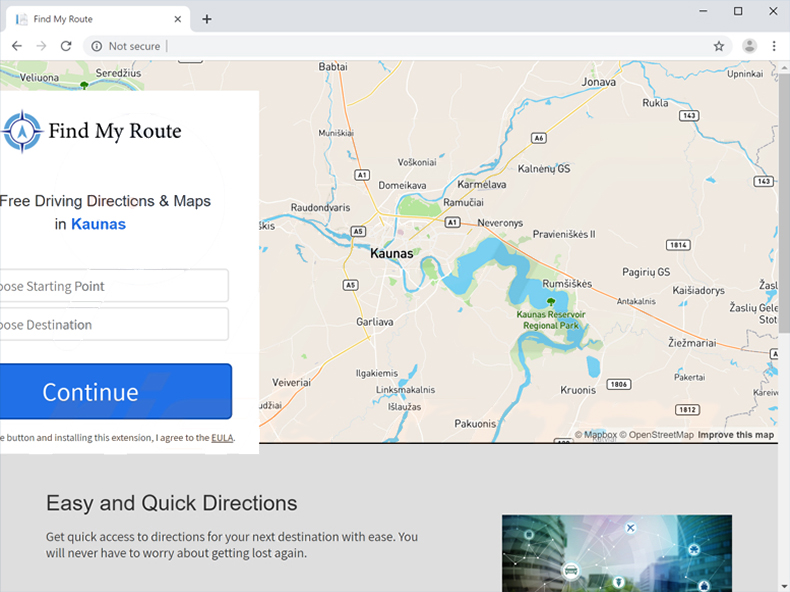Click the Kaišiadorys label on the map
This screenshot has width=790, height=592.
point(698,290)
